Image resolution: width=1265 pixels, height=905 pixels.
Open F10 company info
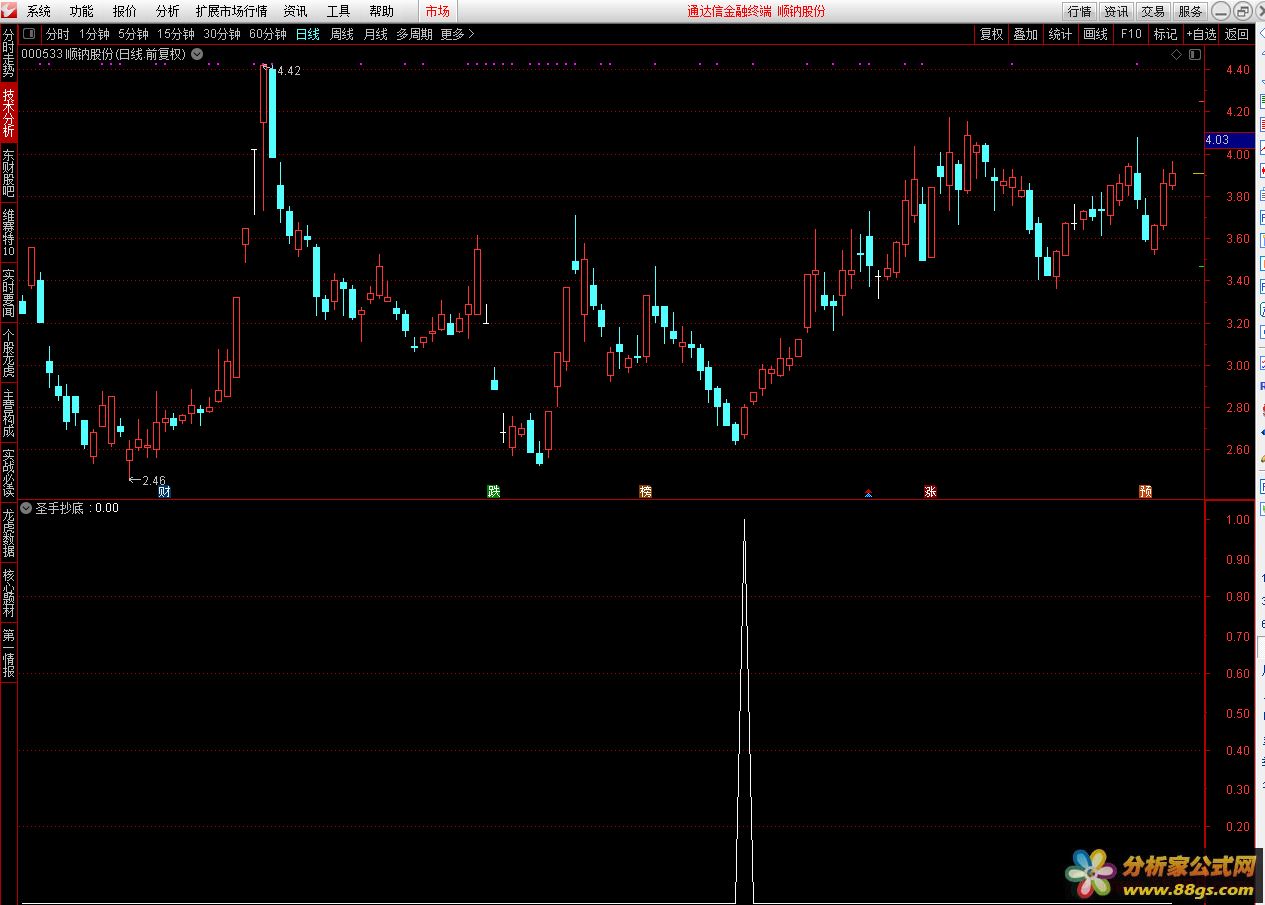tap(1130, 34)
